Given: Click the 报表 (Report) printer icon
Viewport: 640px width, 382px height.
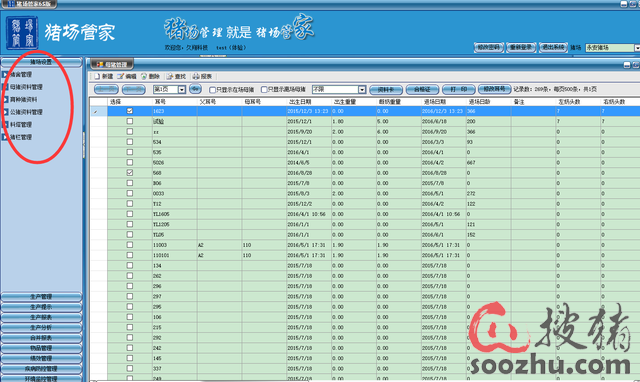Looking at the screenshot, I should [x=196, y=76].
